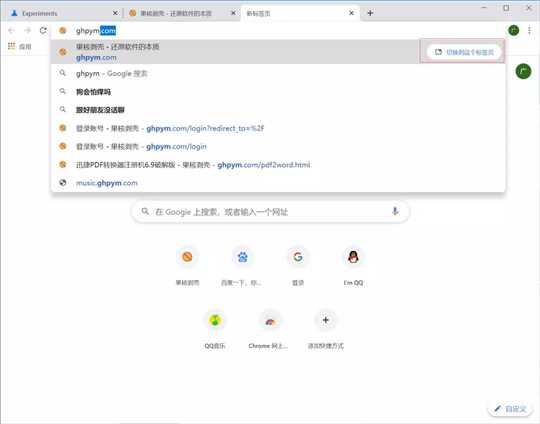The height and width of the screenshot is (424, 540).
Task: Open the QQ Music shortcut tile
Action: tap(215, 320)
